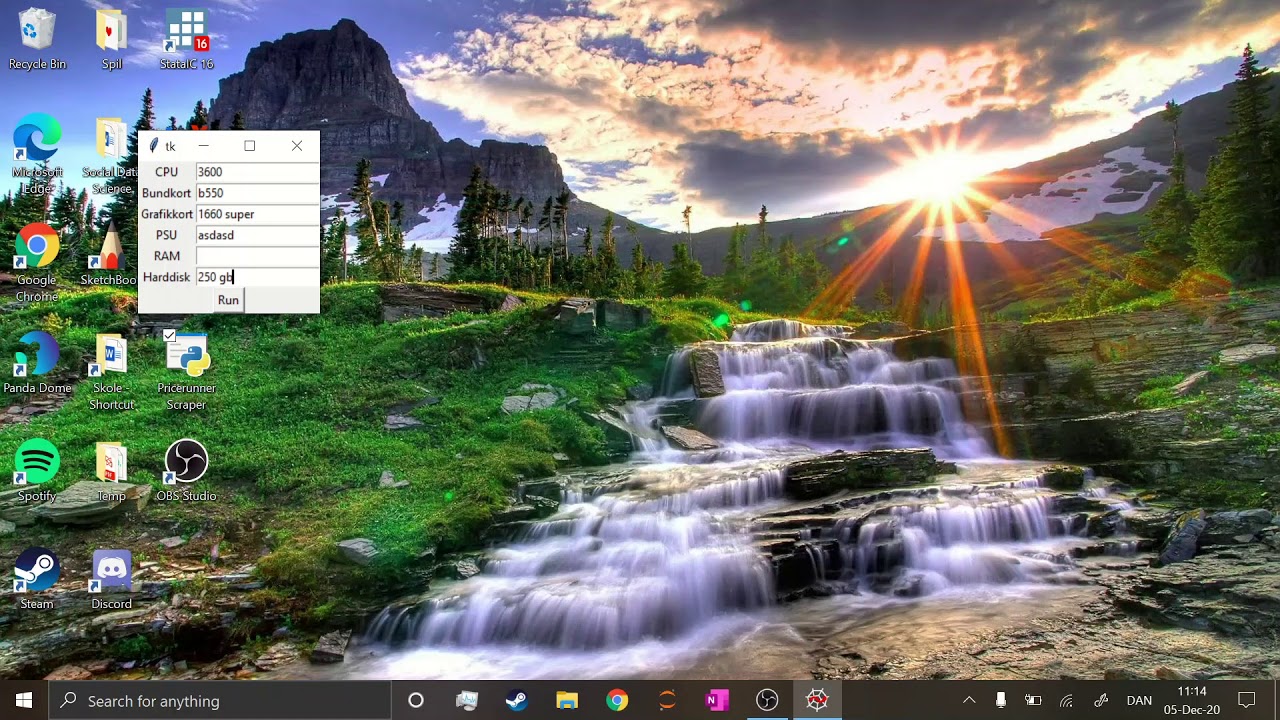This screenshot has width=1280, height=720.
Task: Switch the DAN input language indicator
Action: click(1139, 700)
